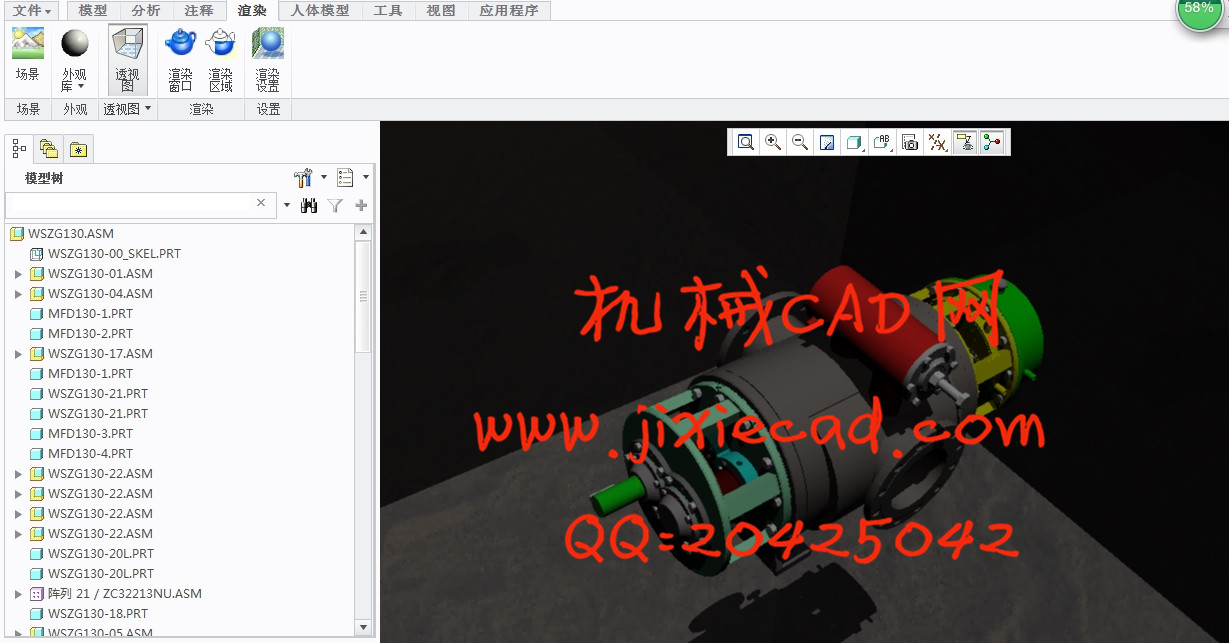The width and height of the screenshot is (1229, 643).
Task: Click the binoculars find icon
Action: [x=309, y=205]
